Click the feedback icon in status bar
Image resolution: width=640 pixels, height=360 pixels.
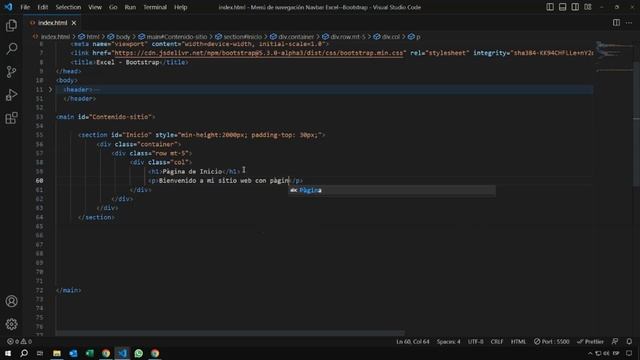click(x=615, y=342)
